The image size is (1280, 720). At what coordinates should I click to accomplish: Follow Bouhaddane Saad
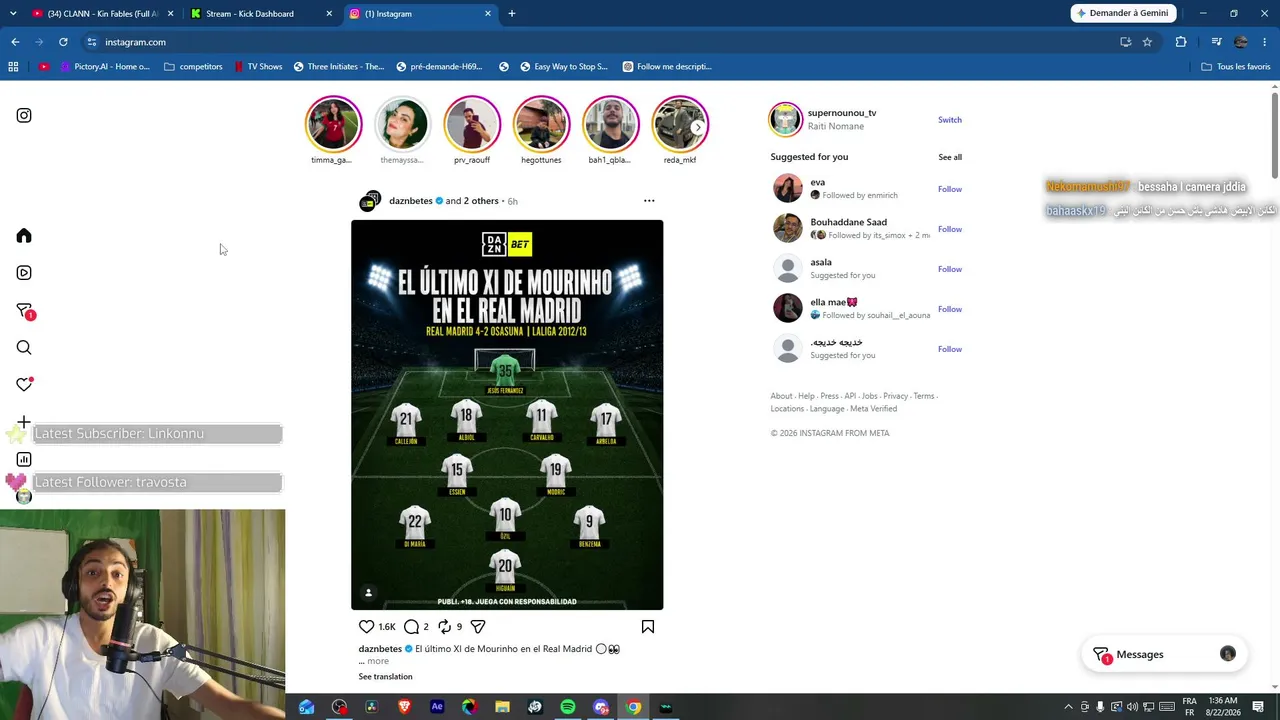click(x=950, y=229)
